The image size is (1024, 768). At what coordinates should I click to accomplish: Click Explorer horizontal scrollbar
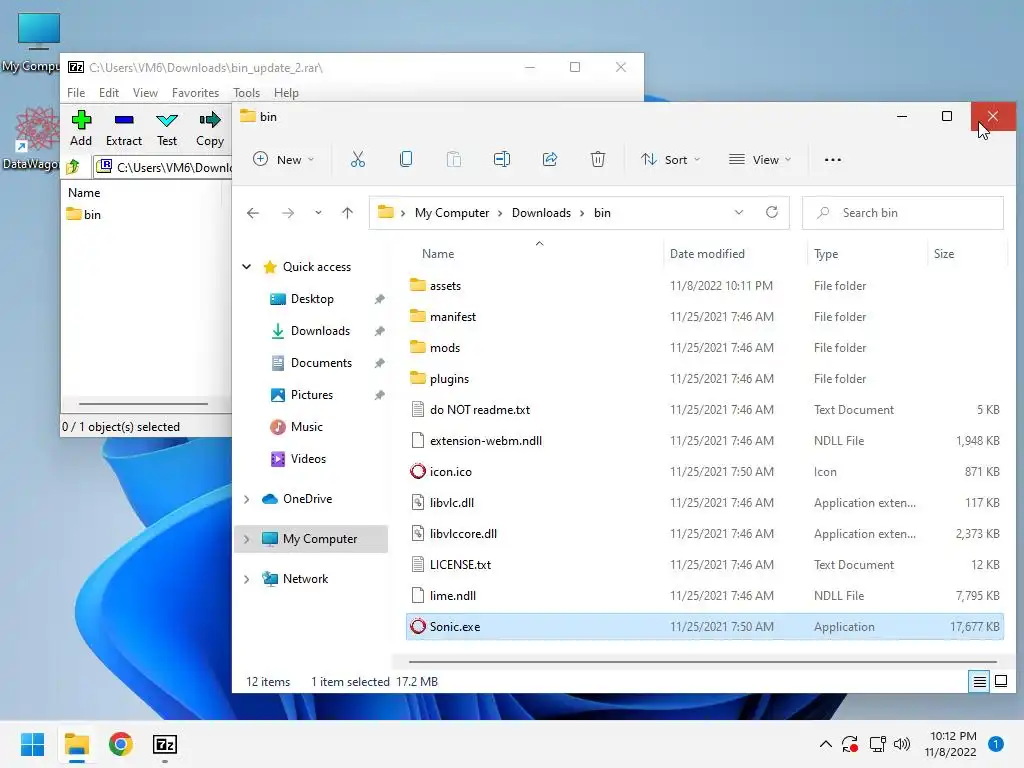[x=702, y=662]
